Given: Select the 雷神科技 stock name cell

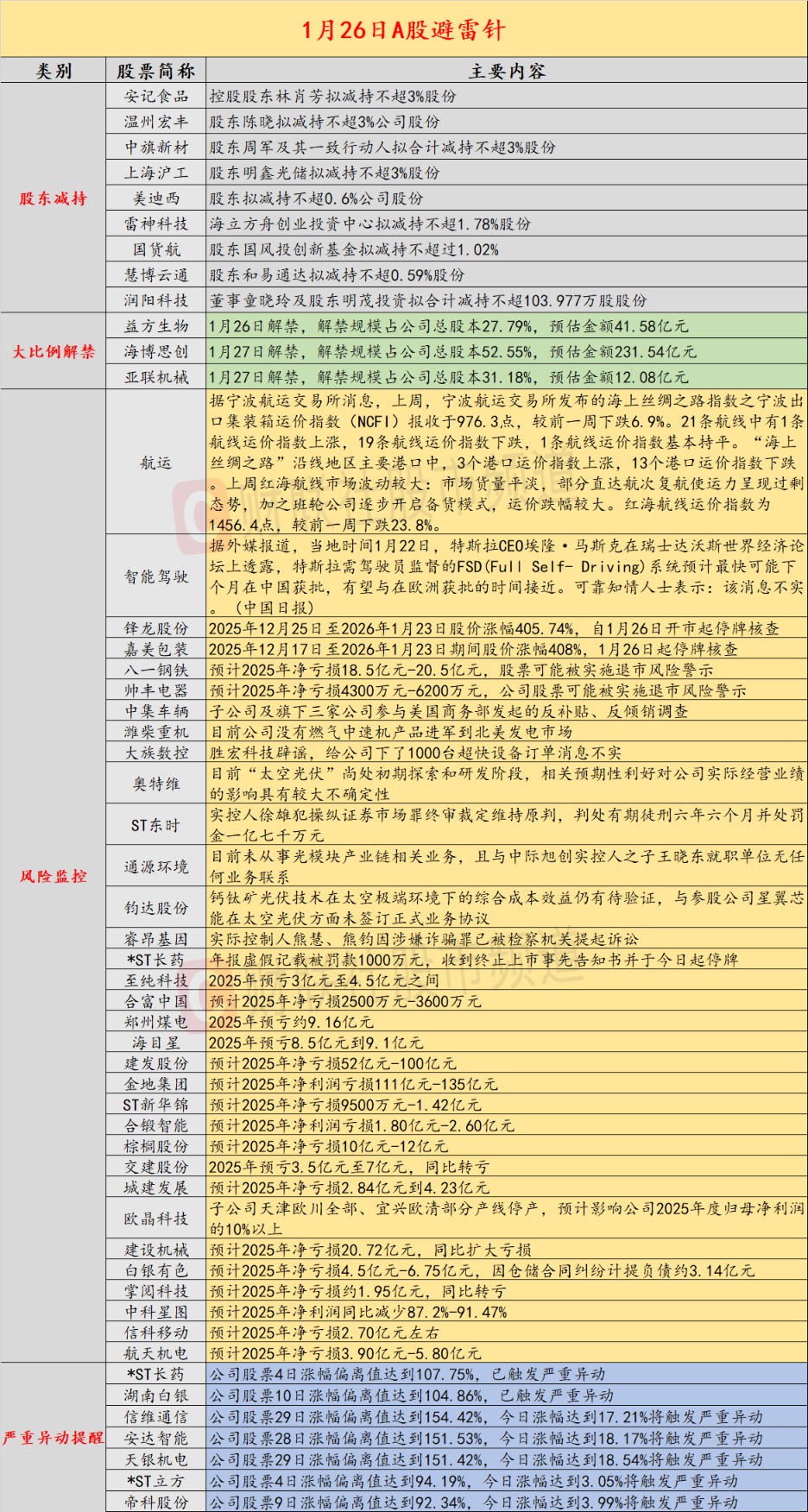Looking at the screenshot, I should 155,224.
